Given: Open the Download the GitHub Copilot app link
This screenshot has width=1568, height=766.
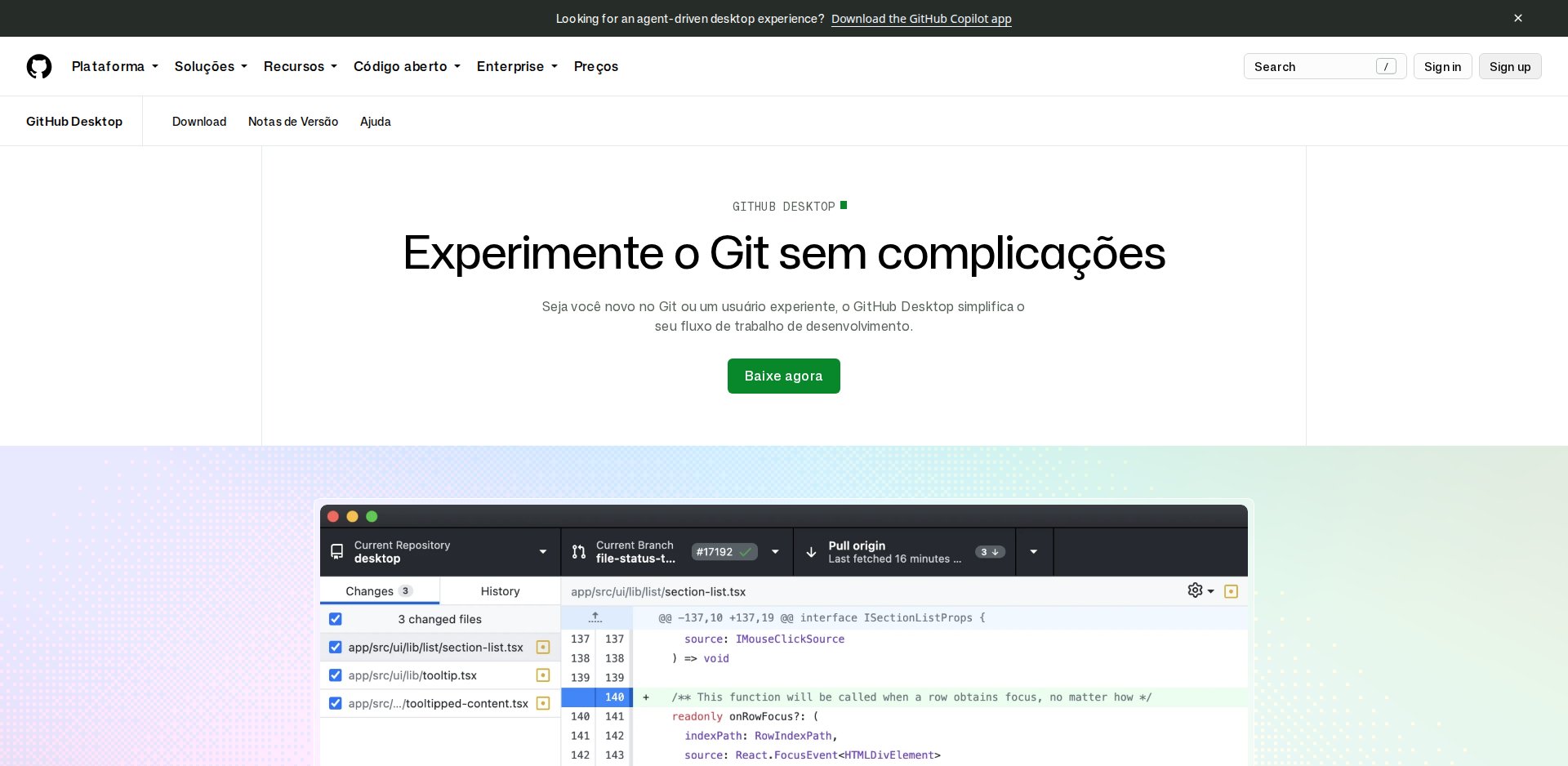Looking at the screenshot, I should click(921, 19).
